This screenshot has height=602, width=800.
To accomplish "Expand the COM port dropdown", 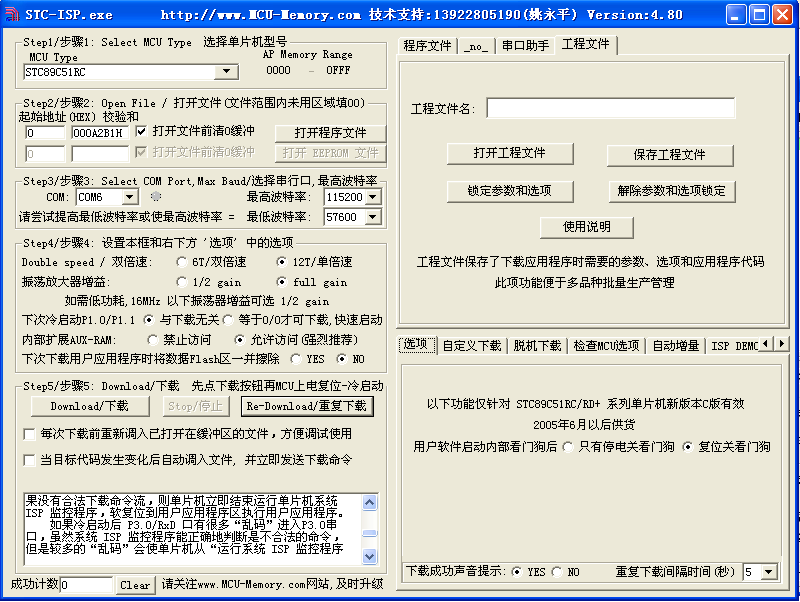I will [x=130, y=197].
